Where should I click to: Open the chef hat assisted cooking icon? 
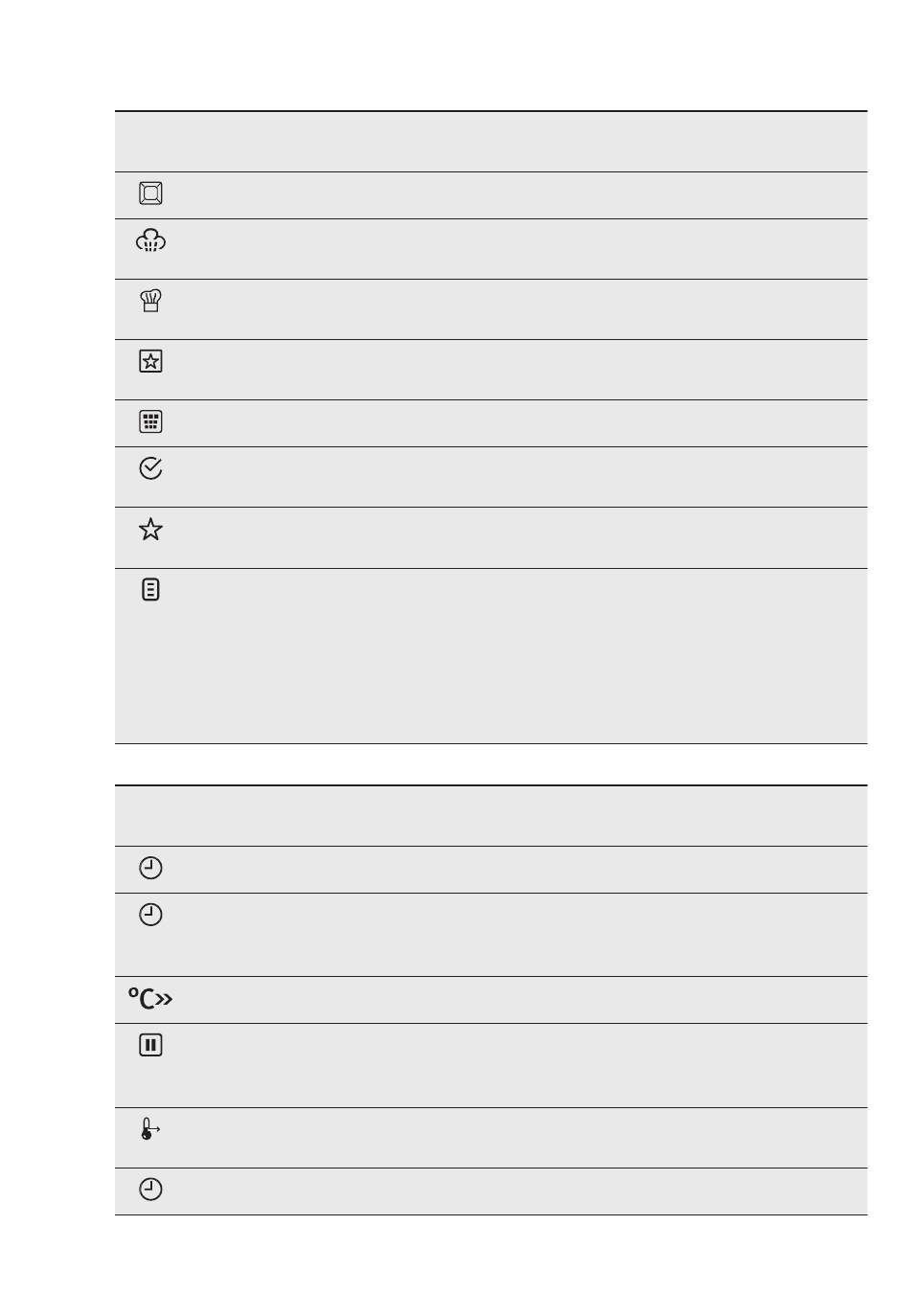pyautogui.click(x=150, y=301)
